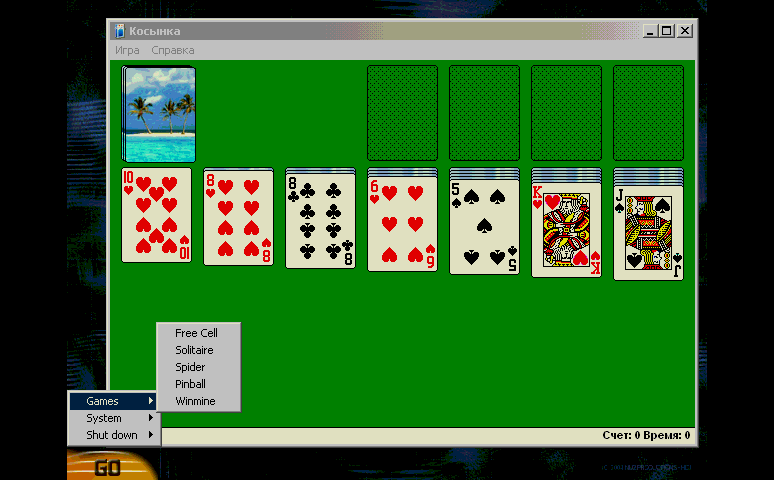Pick the King of hearts card

click(x=567, y=229)
